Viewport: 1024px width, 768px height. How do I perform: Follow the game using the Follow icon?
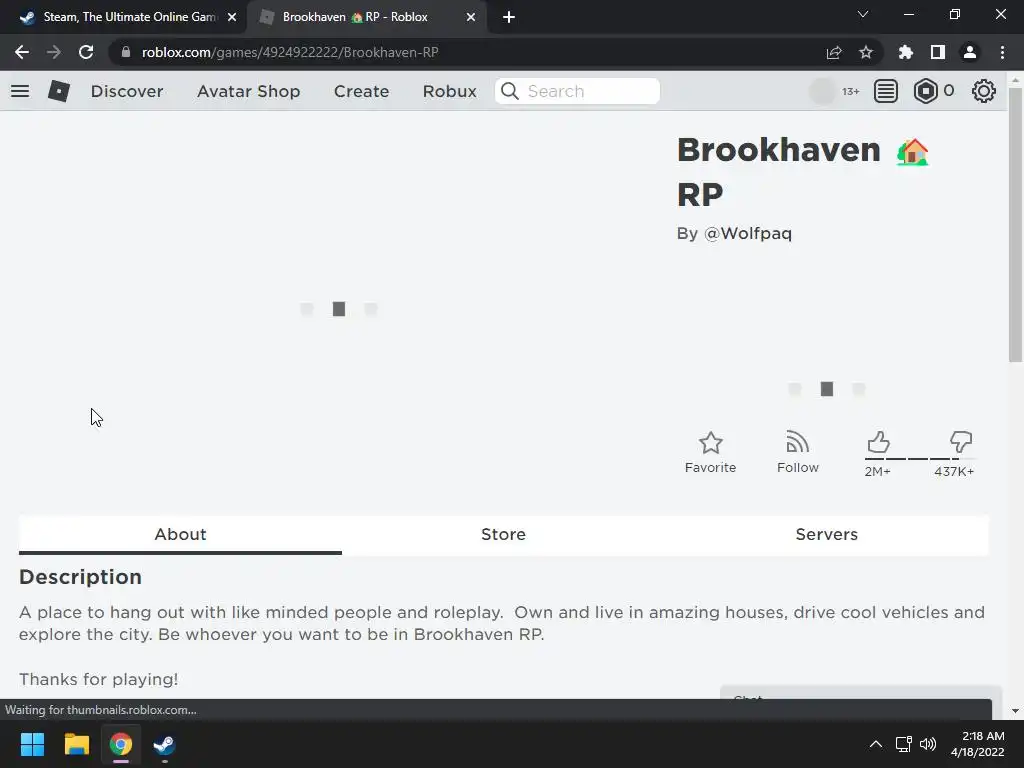click(x=797, y=442)
